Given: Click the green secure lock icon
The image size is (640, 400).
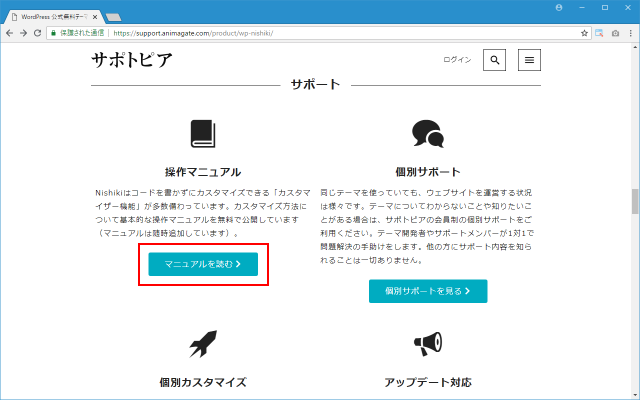Looking at the screenshot, I should pos(53,33).
